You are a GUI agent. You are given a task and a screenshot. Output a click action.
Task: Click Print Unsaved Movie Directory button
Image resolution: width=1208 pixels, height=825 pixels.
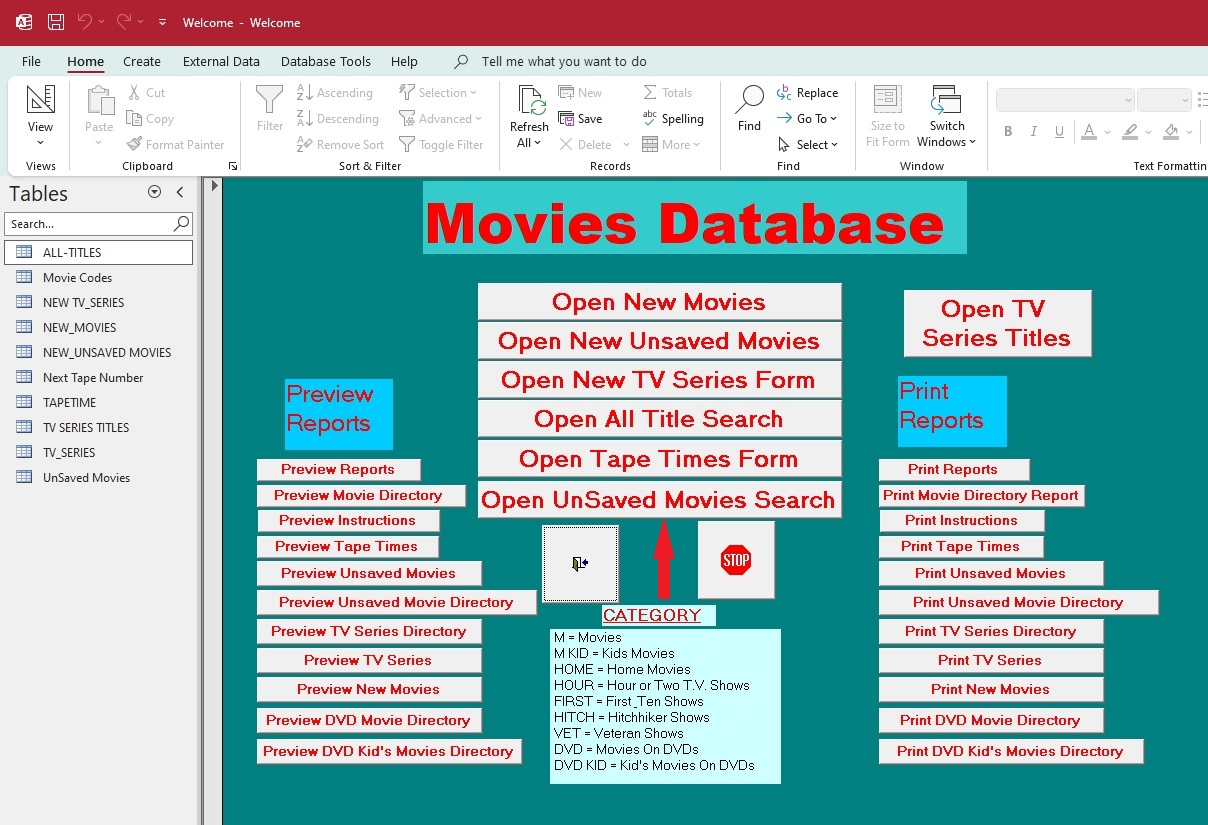pos(1018,602)
